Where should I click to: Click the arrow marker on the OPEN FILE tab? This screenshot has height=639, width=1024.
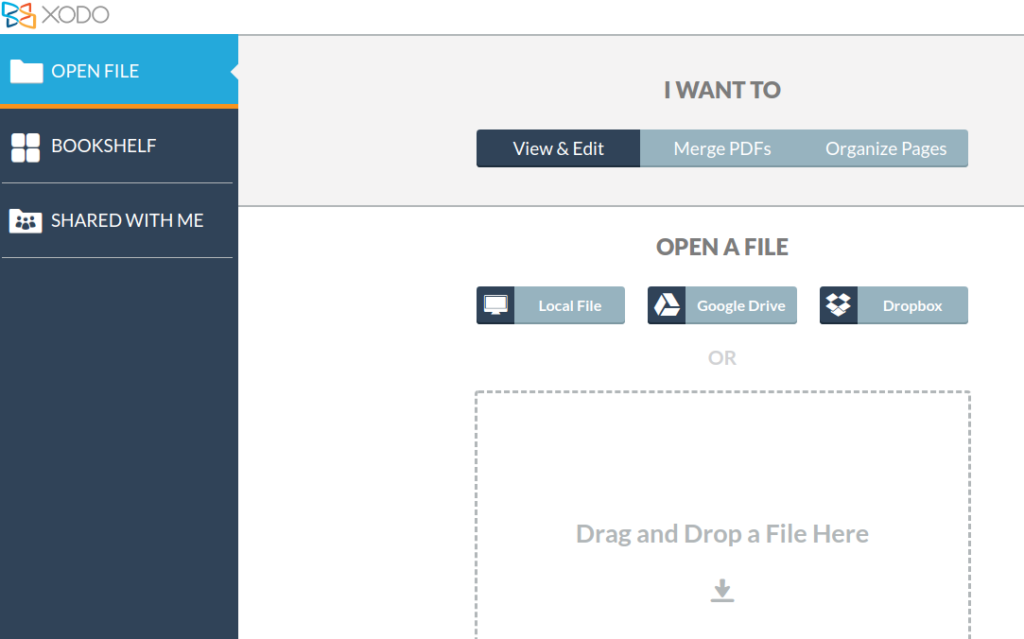[x=234, y=70]
